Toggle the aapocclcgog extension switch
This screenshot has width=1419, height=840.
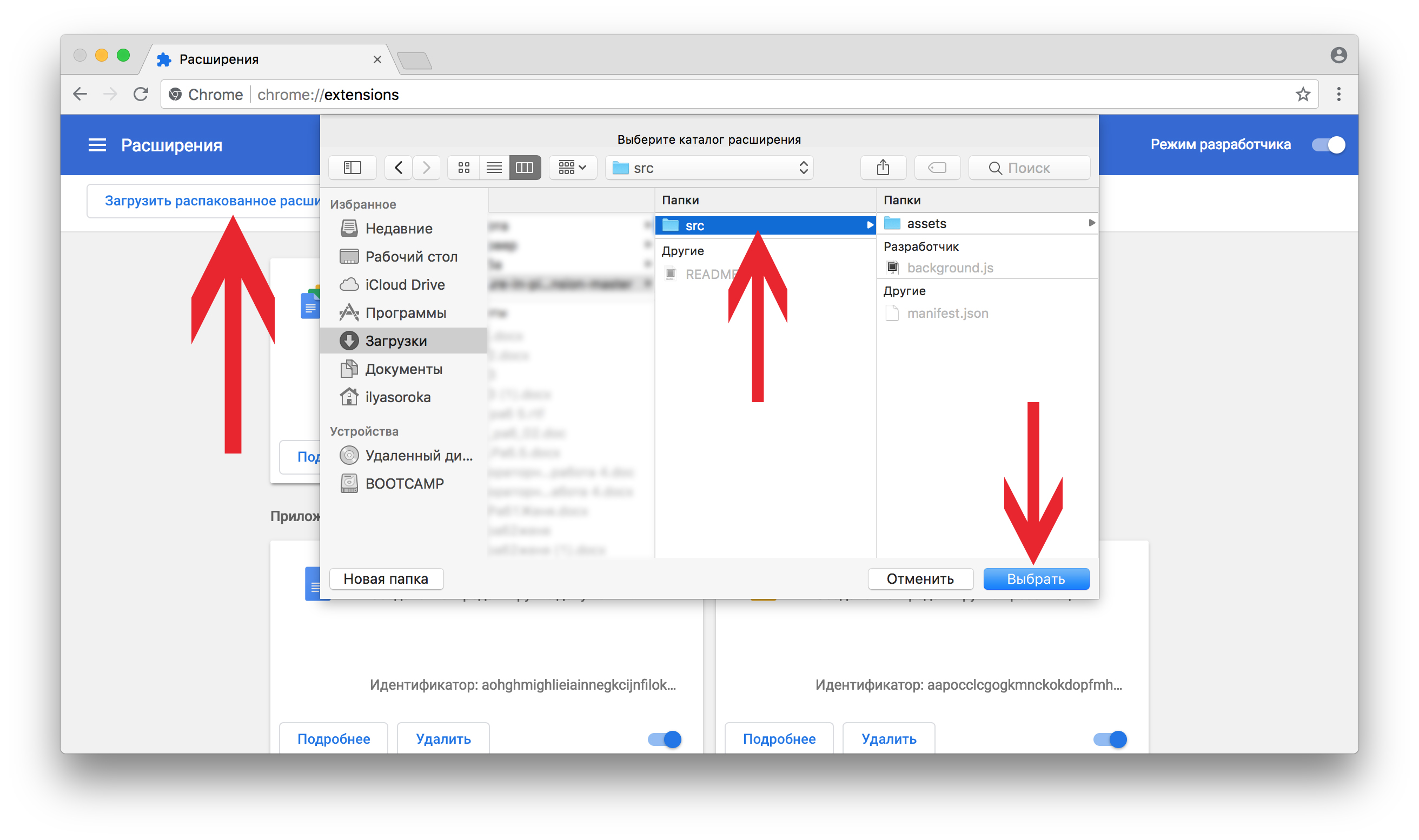pyautogui.click(x=1110, y=739)
